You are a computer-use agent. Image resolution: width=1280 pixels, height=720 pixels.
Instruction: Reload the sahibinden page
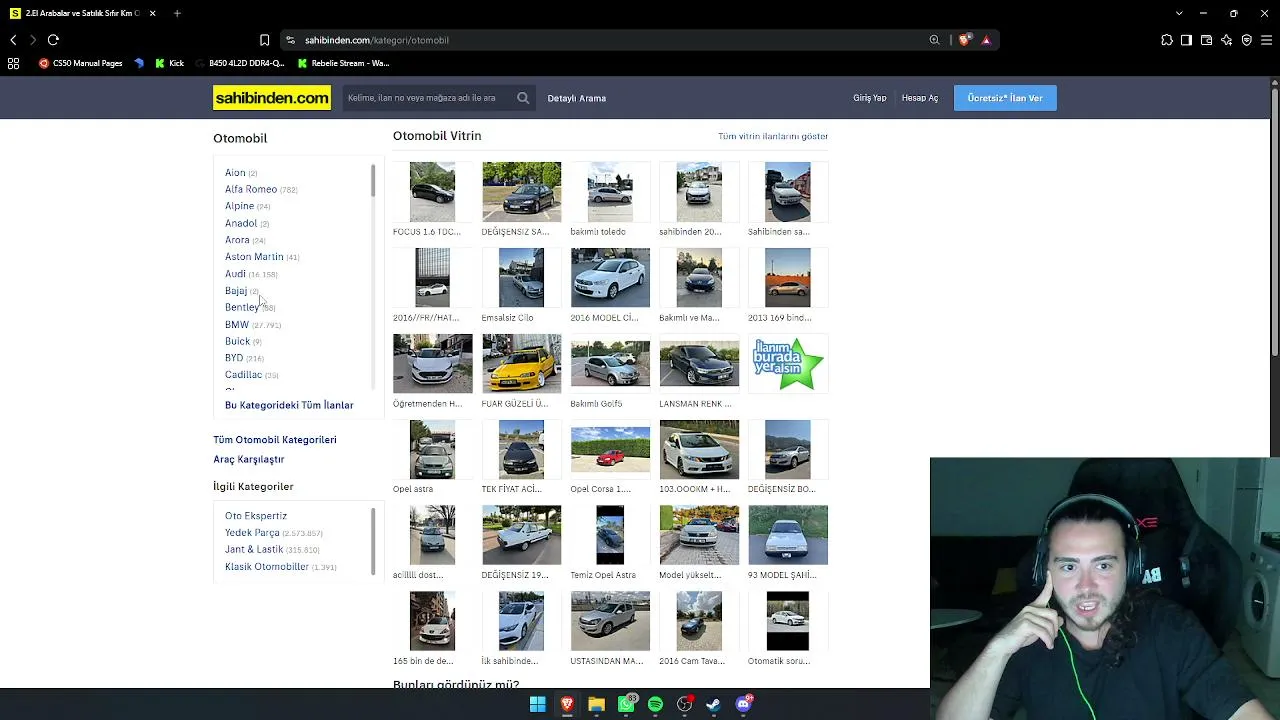(x=53, y=40)
